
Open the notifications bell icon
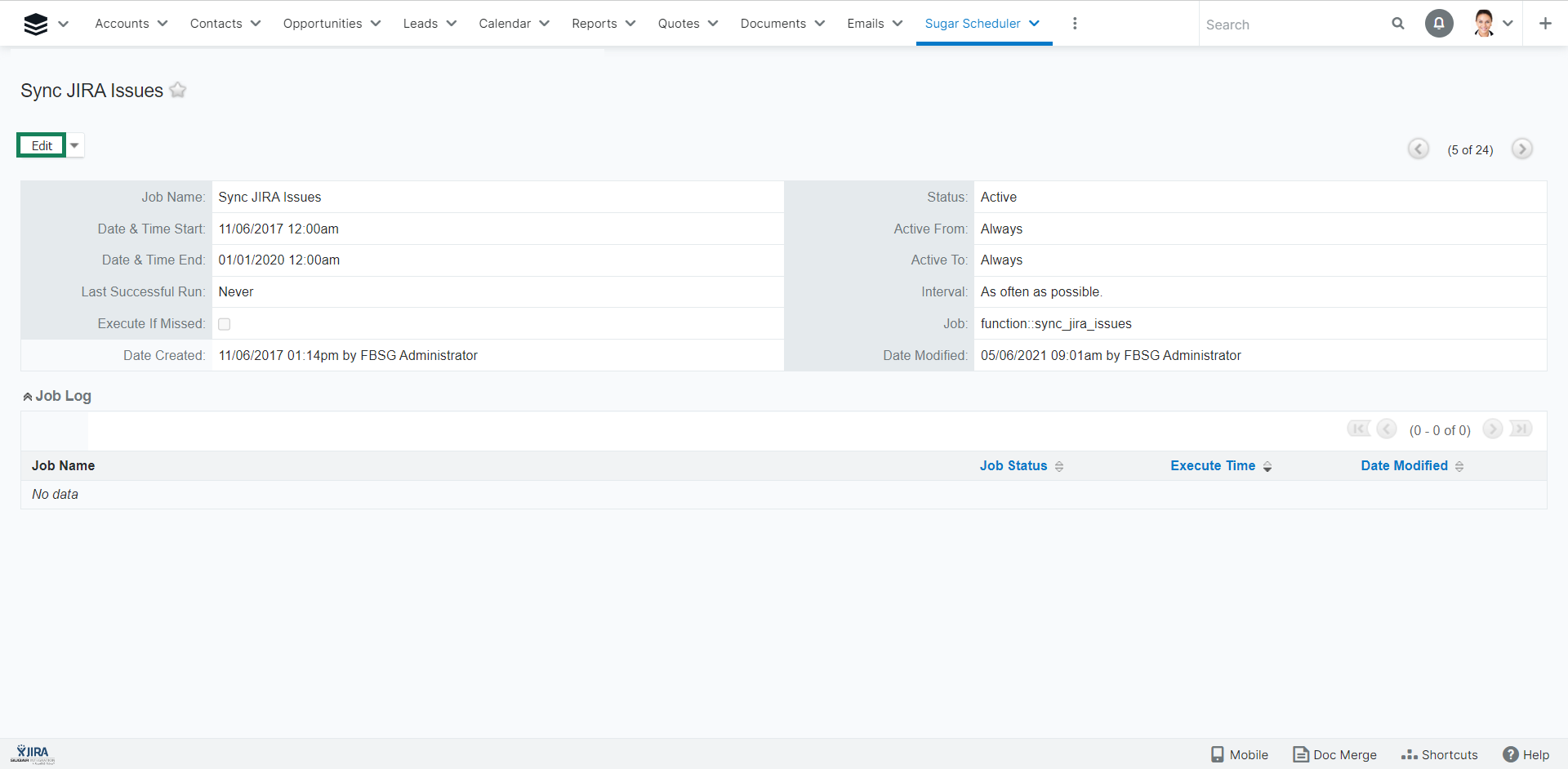click(1439, 24)
